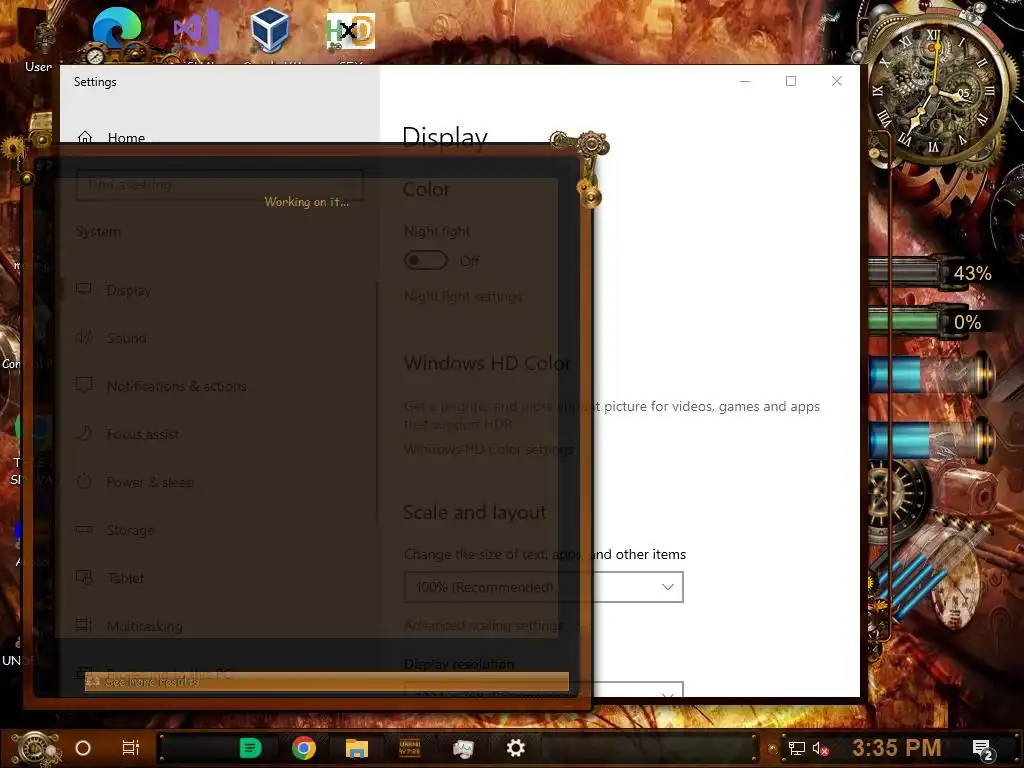This screenshot has height=768, width=1024.
Task: Toggle Night light switch in Settings
Action: (426, 261)
